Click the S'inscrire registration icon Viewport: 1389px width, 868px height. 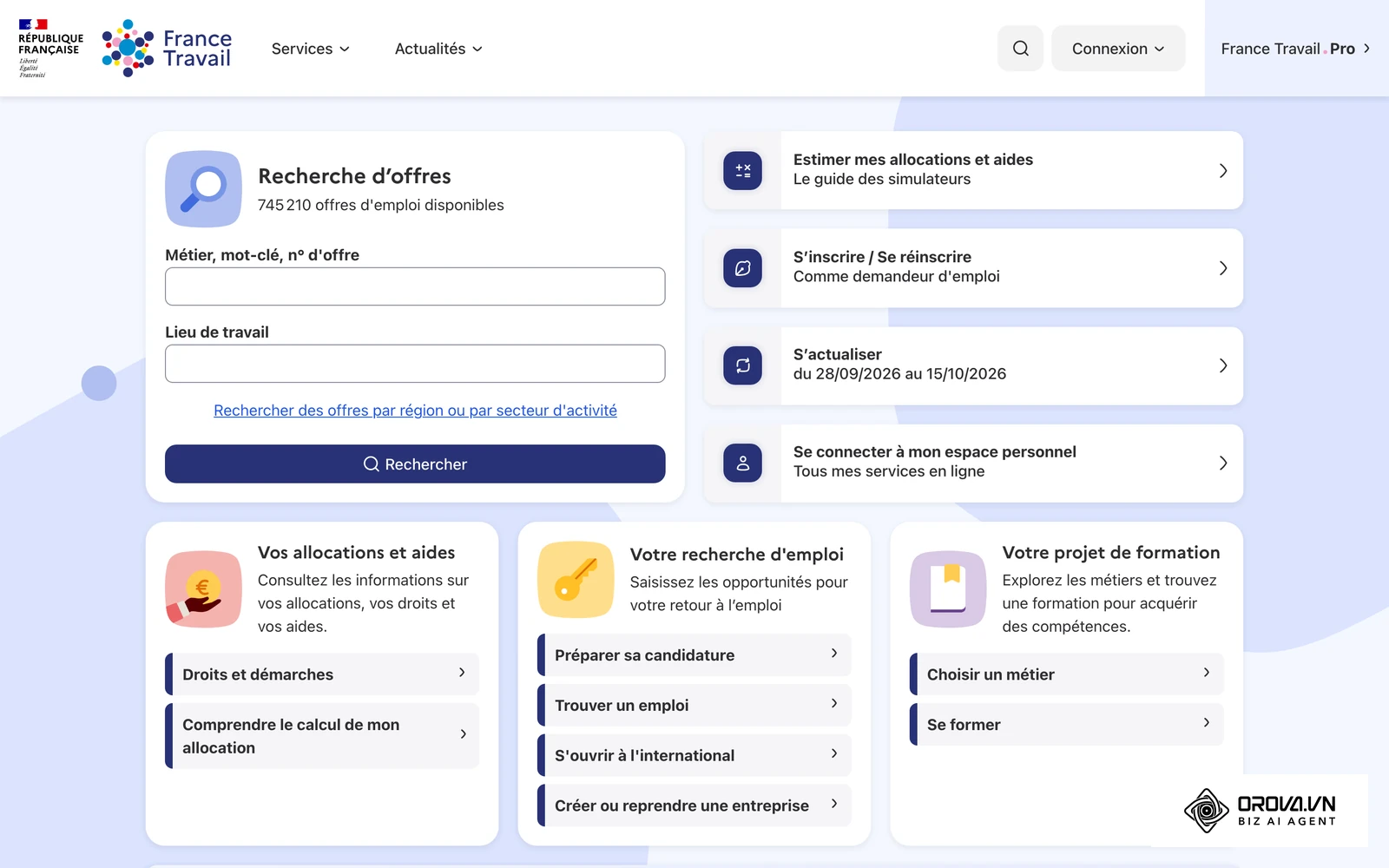pyautogui.click(x=743, y=268)
